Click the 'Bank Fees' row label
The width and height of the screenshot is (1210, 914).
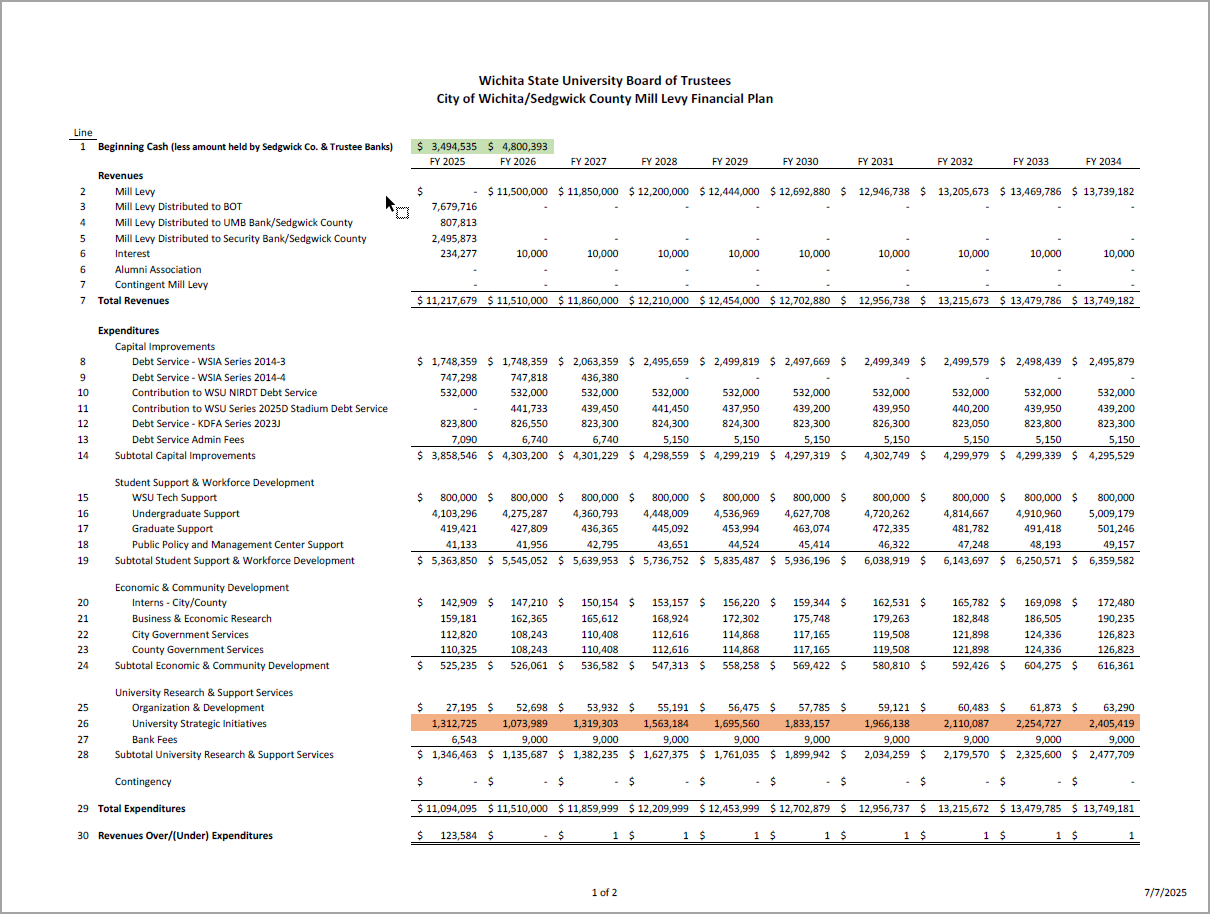(155, 739)
